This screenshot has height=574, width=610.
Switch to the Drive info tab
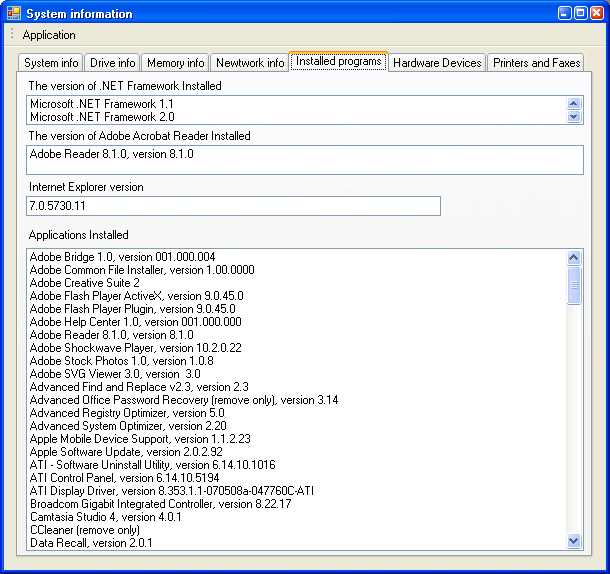[112, 63]
